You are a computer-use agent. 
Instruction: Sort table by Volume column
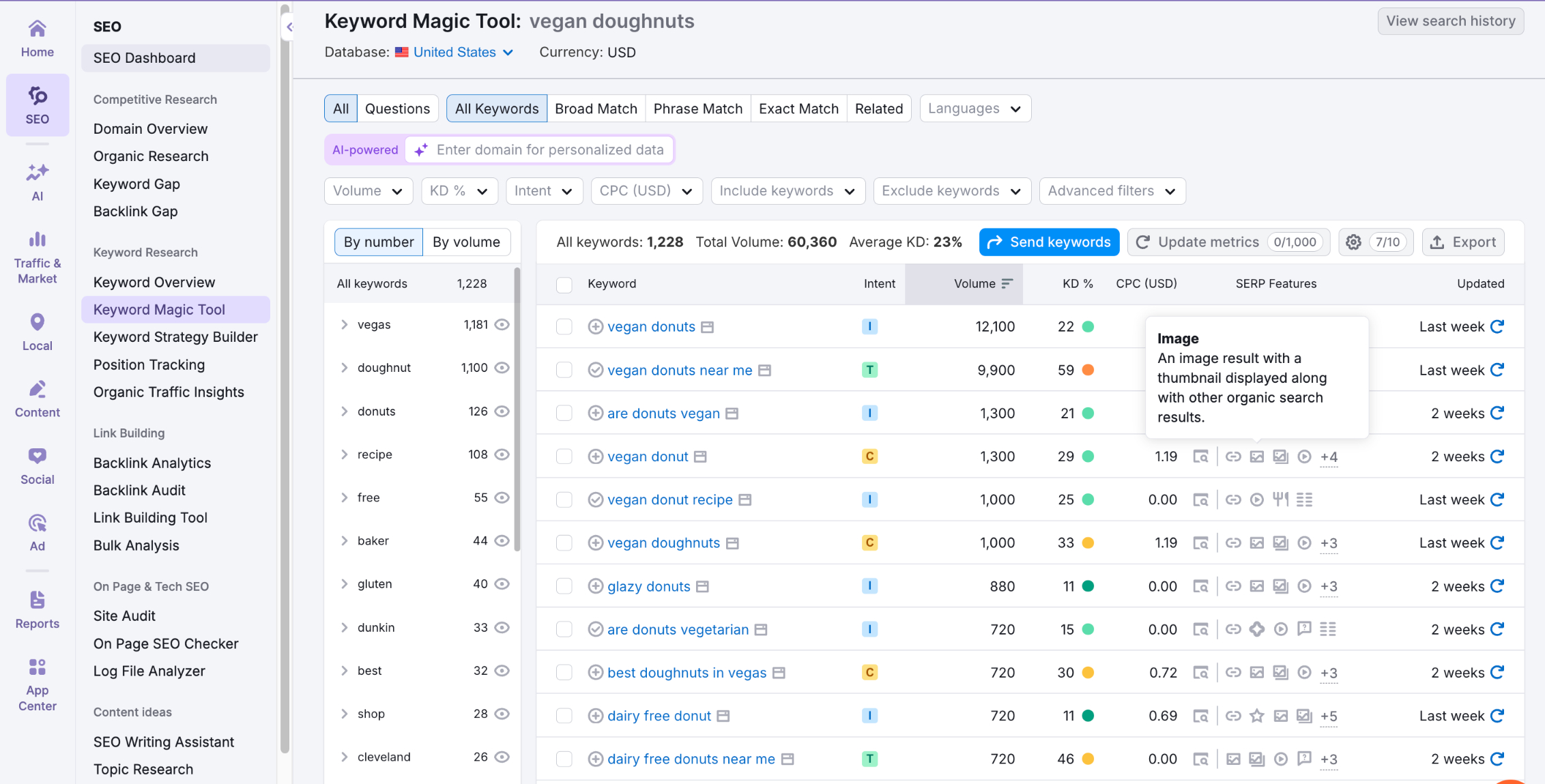pos(983,284)
